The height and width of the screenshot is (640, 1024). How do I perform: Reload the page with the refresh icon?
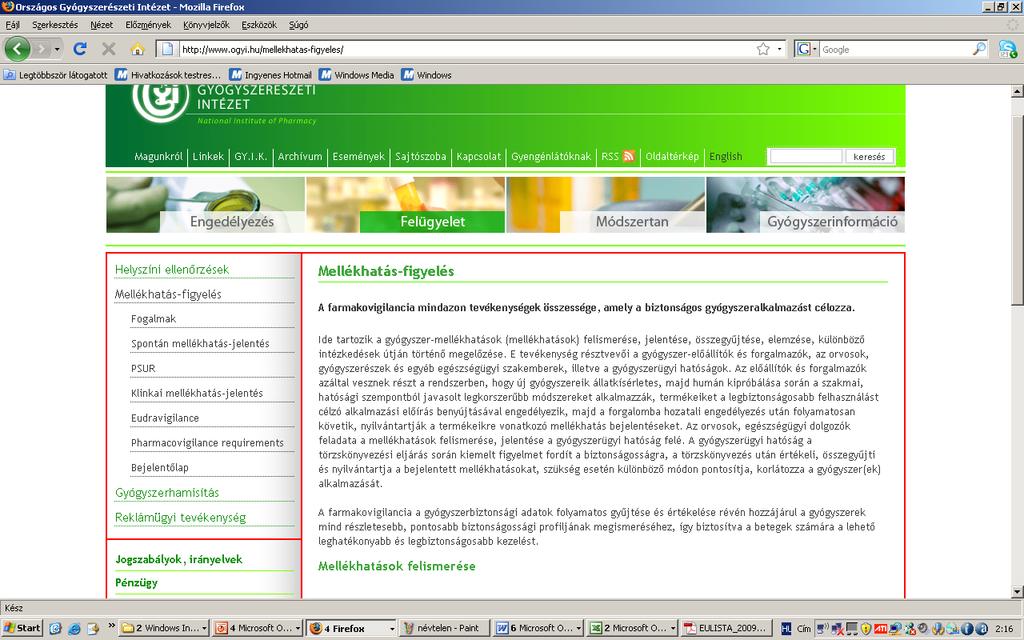80,49
